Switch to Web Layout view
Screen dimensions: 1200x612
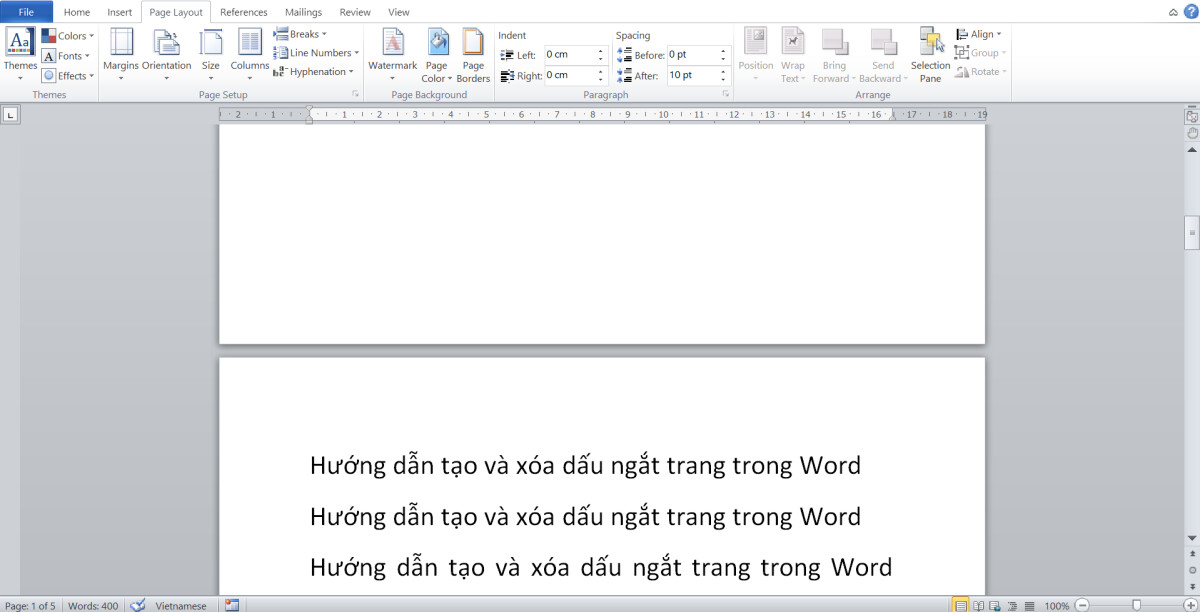(995, 605)
